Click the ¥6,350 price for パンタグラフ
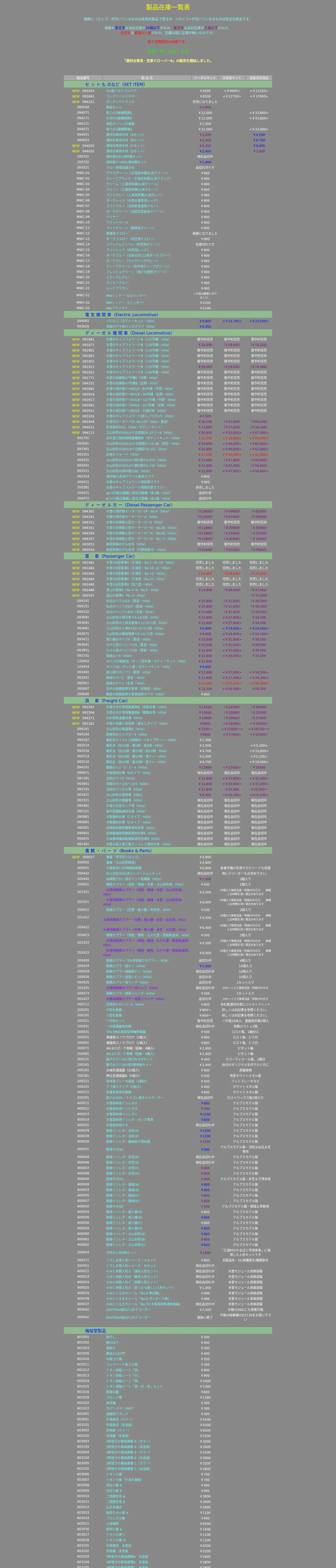Screen dimensions: 336x1568 click(x=205, y=326)
